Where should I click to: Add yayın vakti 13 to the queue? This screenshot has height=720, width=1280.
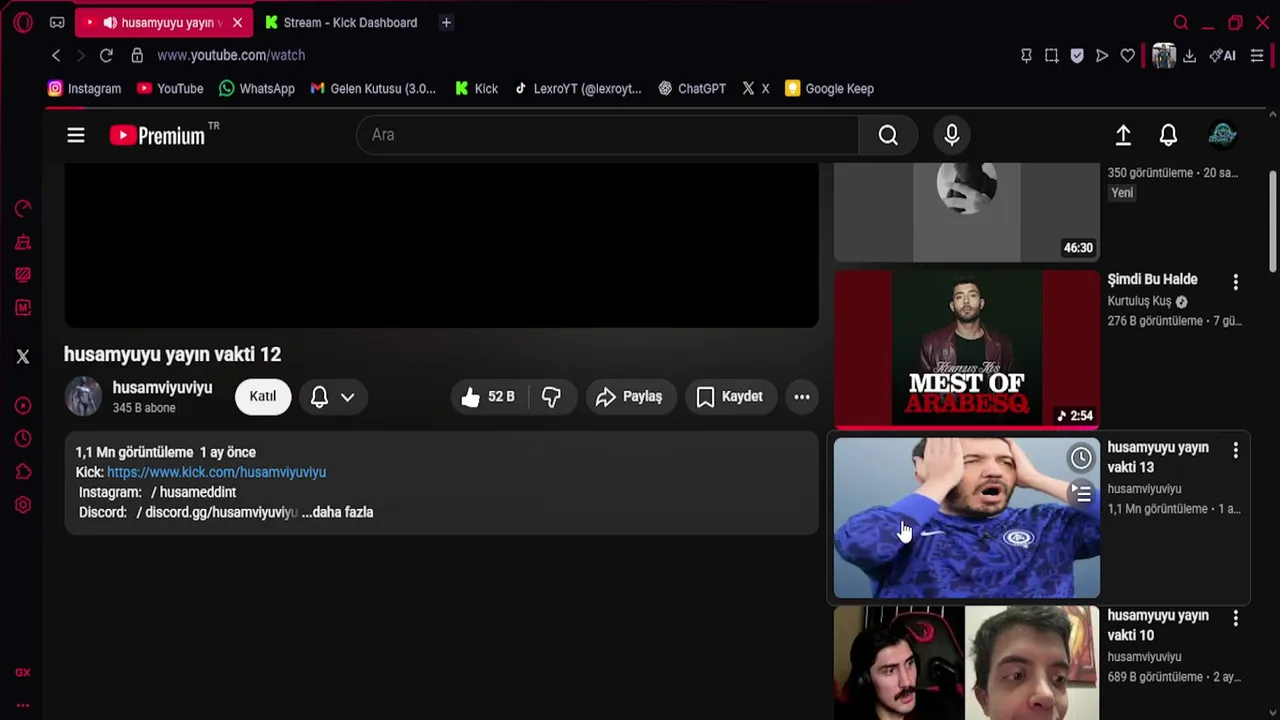click(x=1081, y=493)
